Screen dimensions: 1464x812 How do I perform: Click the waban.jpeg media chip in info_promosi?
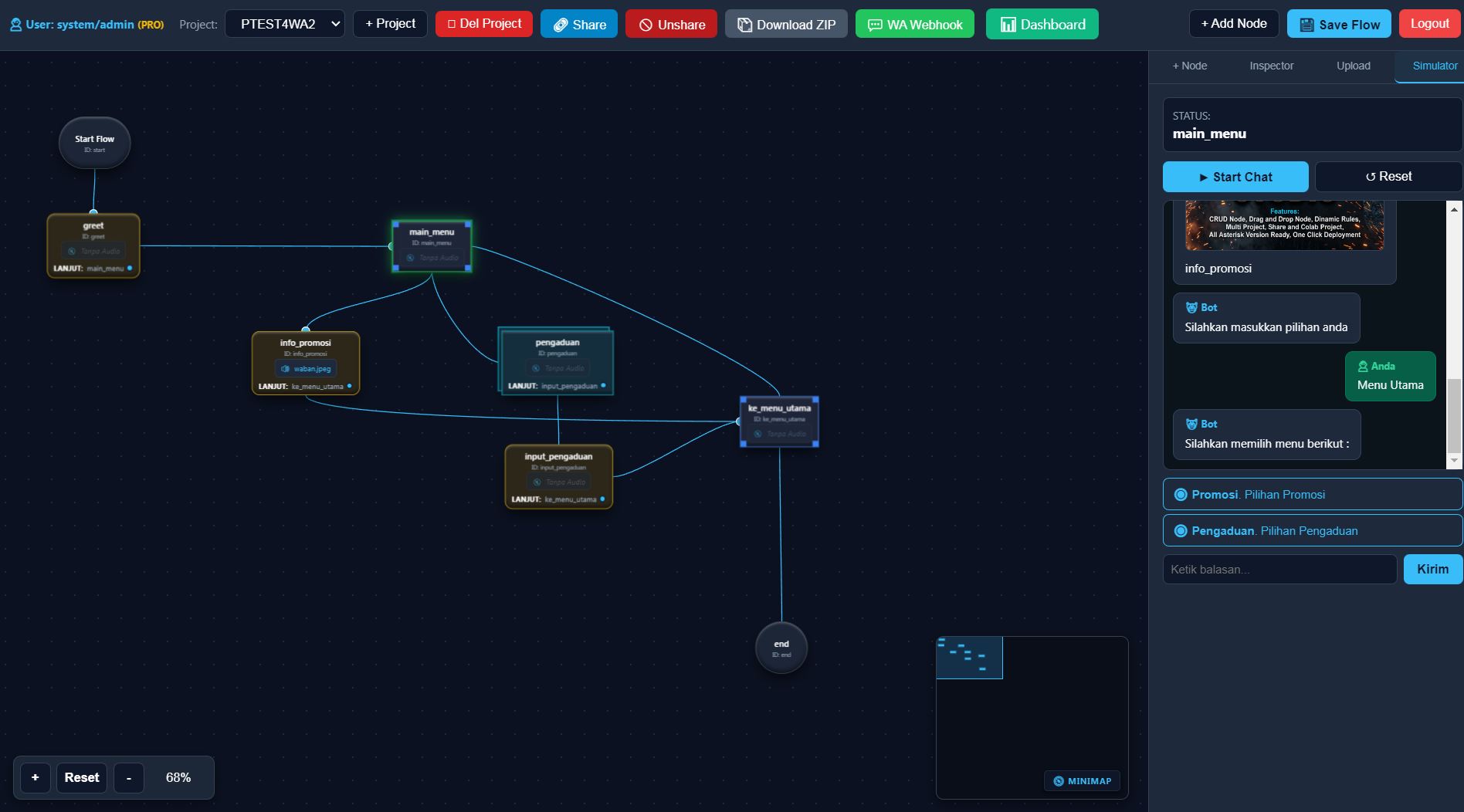pos(306,369)
